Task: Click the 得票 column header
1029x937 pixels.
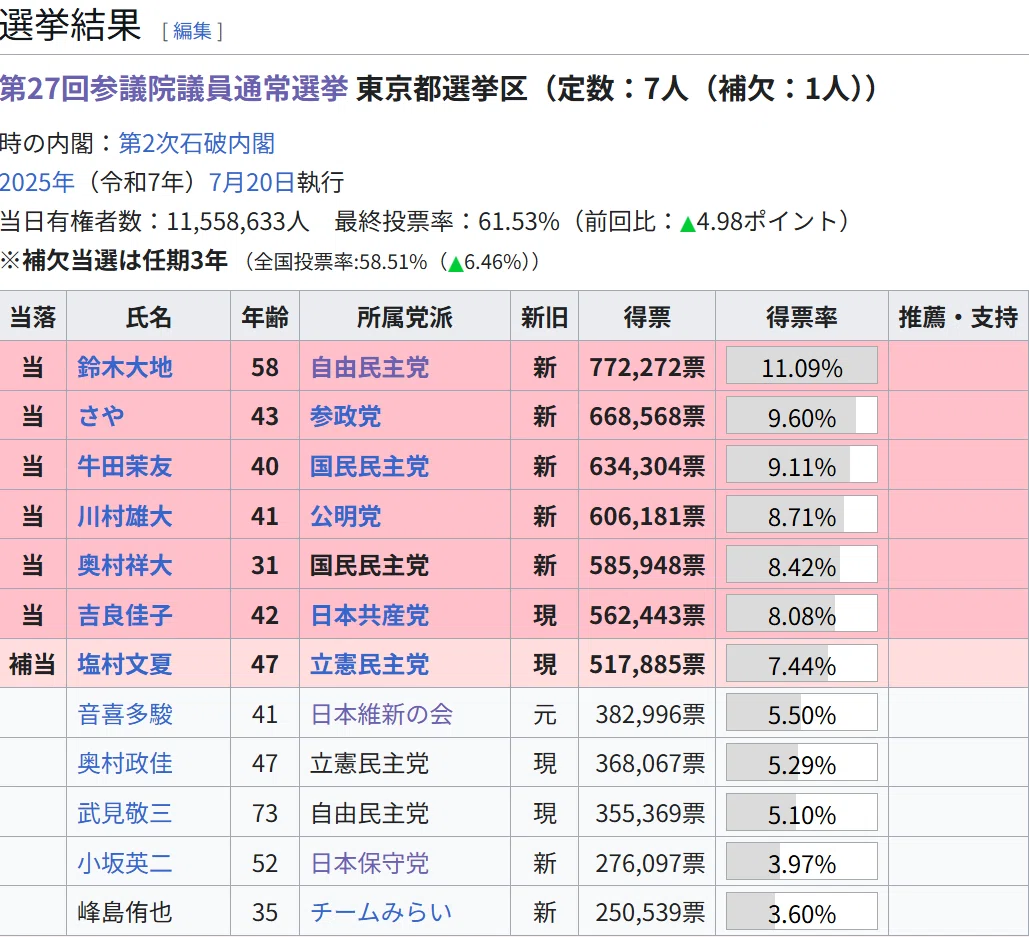Action: point(647,317)
